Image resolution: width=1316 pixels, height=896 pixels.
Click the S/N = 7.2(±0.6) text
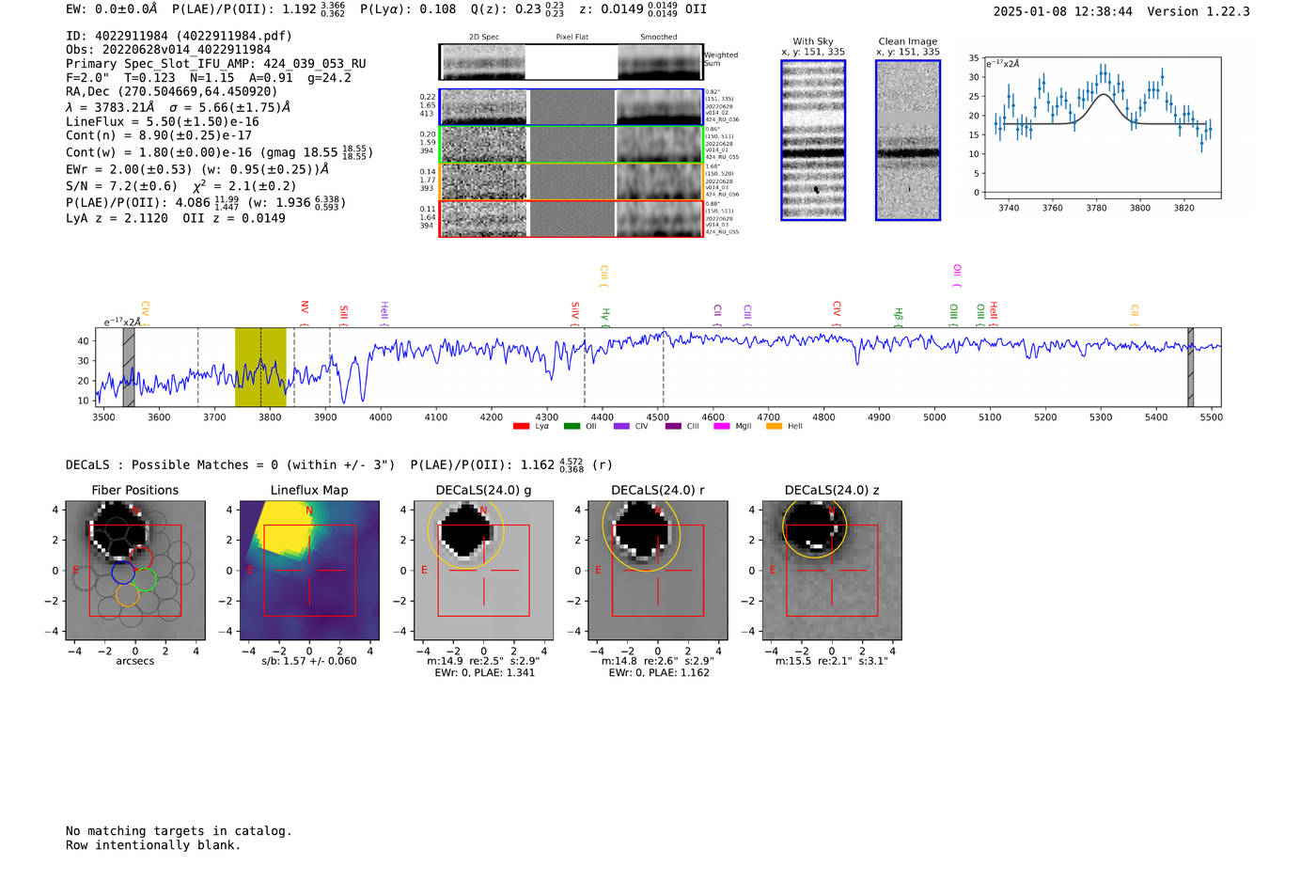point(121,186)
